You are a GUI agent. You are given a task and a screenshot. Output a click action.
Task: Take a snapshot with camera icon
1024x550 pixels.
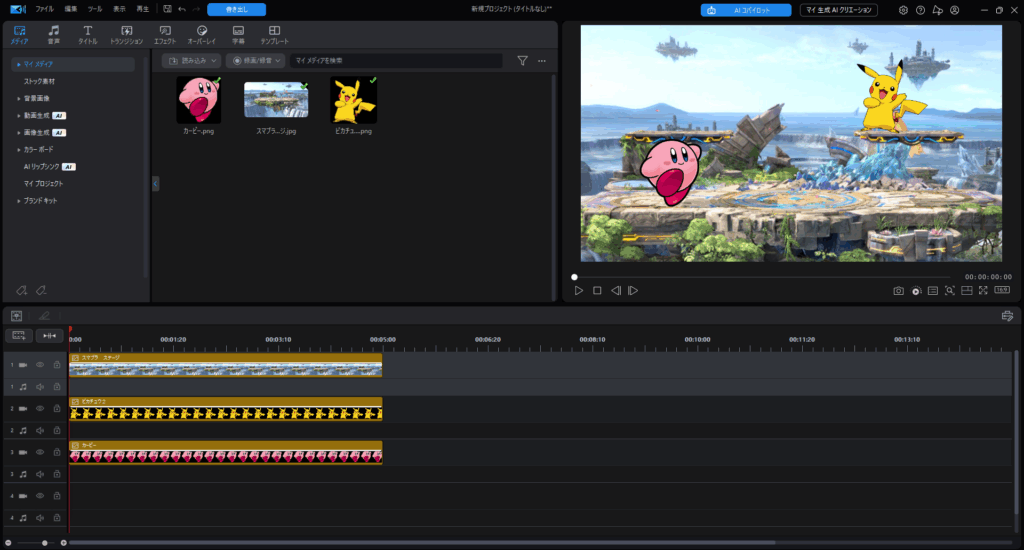[x=899, y=291]
